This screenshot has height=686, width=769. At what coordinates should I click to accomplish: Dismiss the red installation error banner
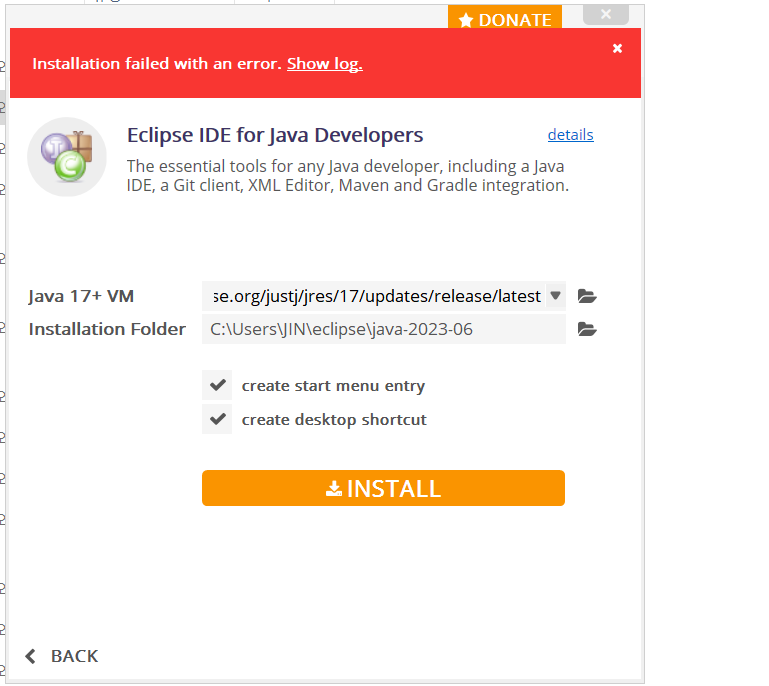pos(617,48)
